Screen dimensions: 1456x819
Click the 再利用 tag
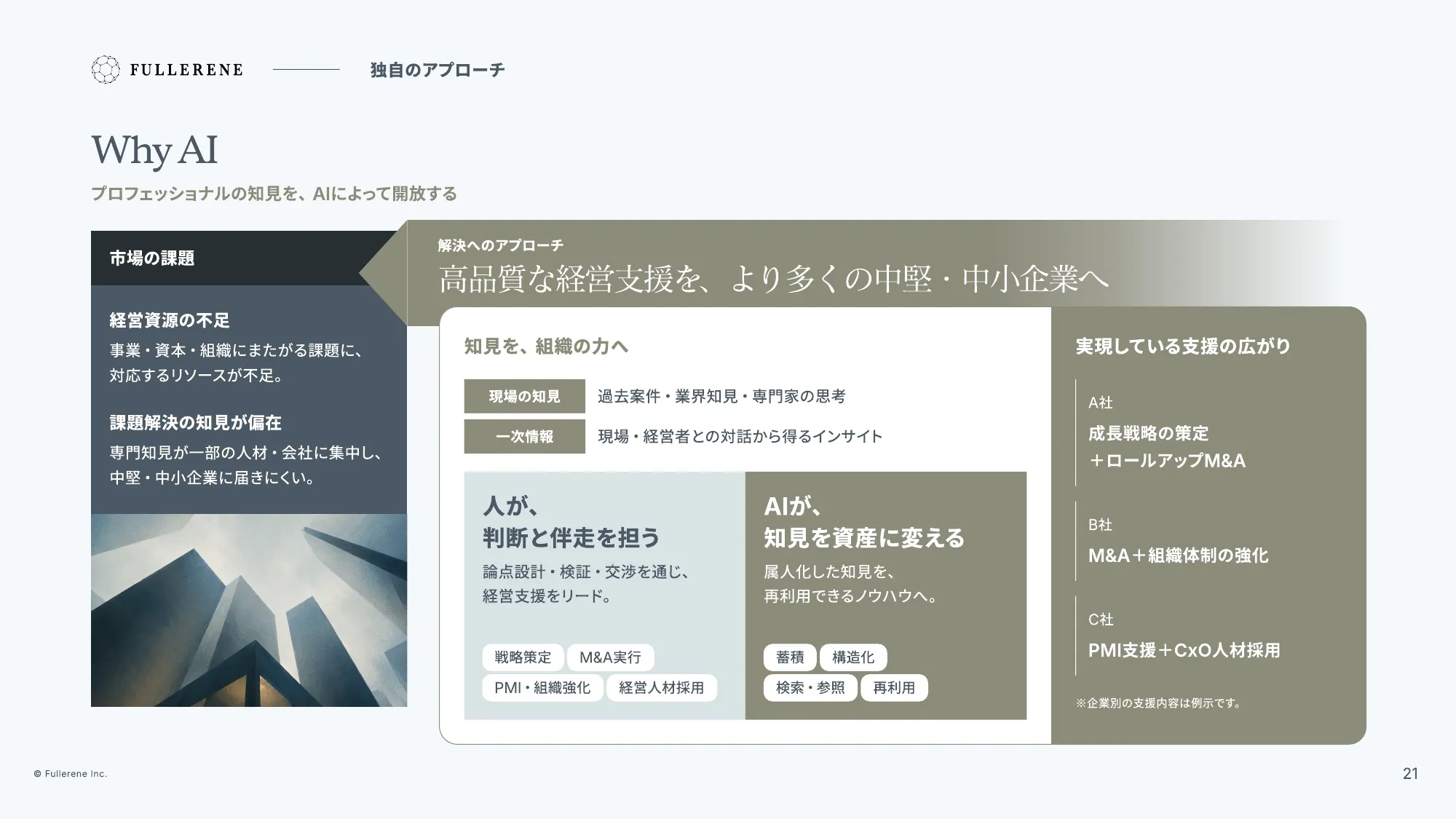(x=894, y=688)
